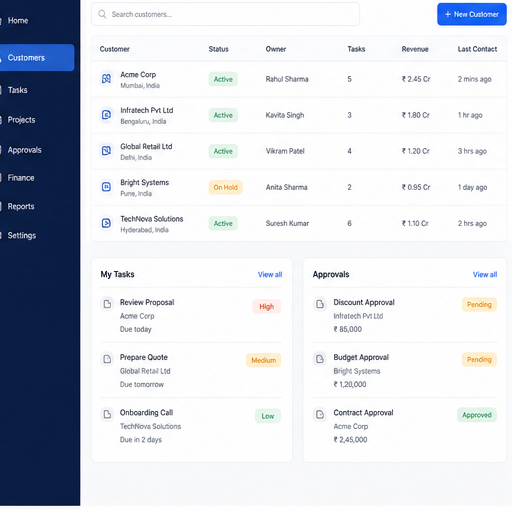Open the Home page in sidebar
This screenshot has width=512, height=512.
click(18, 21)
